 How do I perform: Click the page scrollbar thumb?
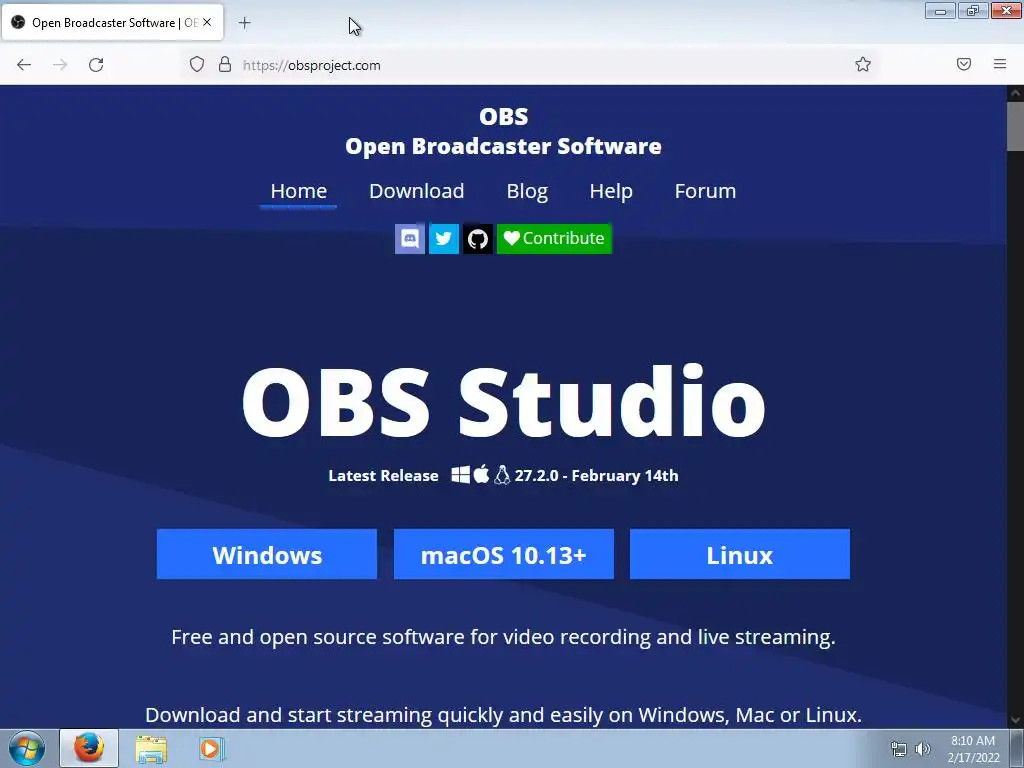point(1015,126)
